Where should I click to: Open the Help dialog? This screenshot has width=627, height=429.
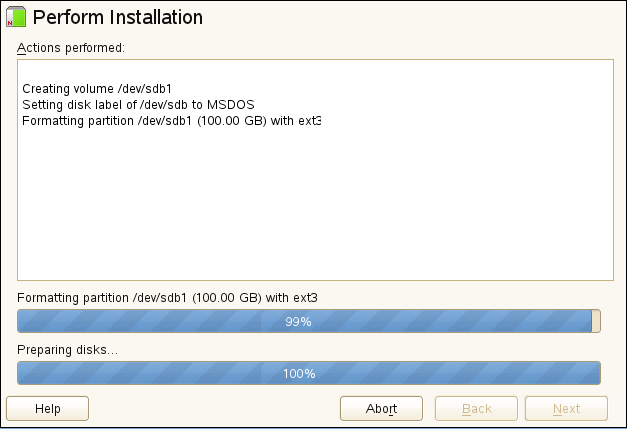tap(47, 408)
